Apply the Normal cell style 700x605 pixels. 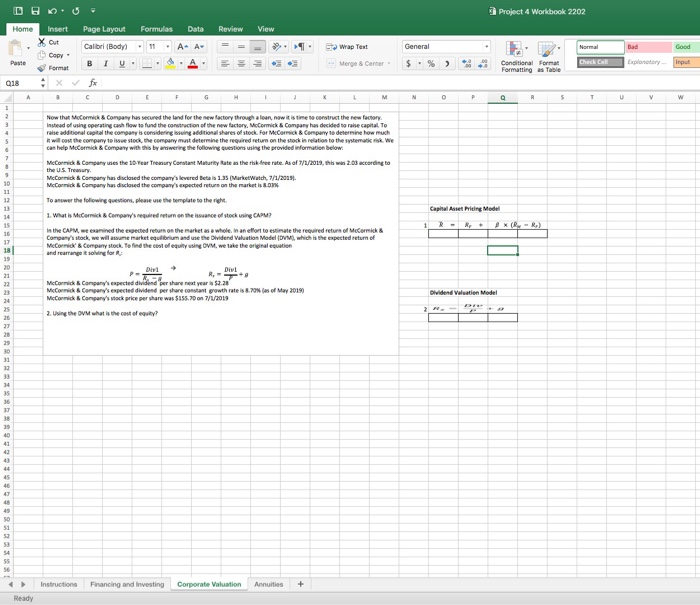pos(600,47)
